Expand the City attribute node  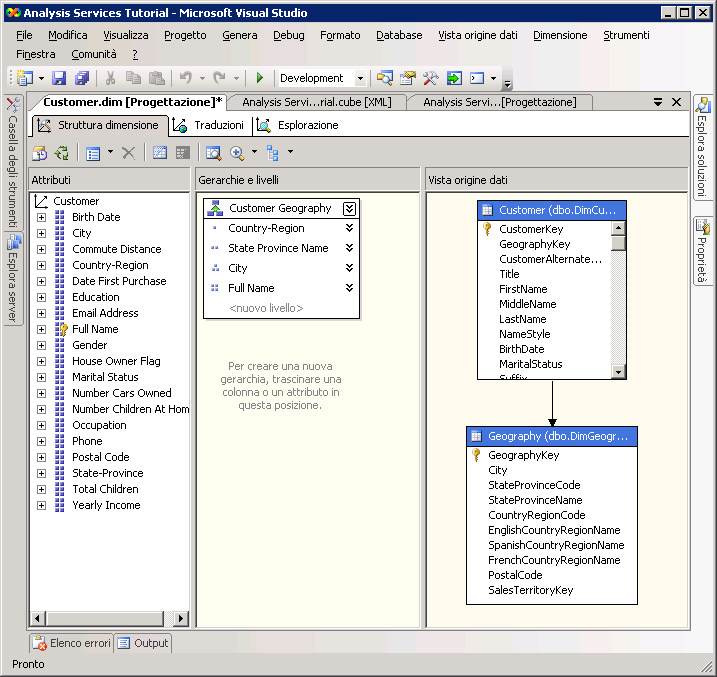click(41, 233)
